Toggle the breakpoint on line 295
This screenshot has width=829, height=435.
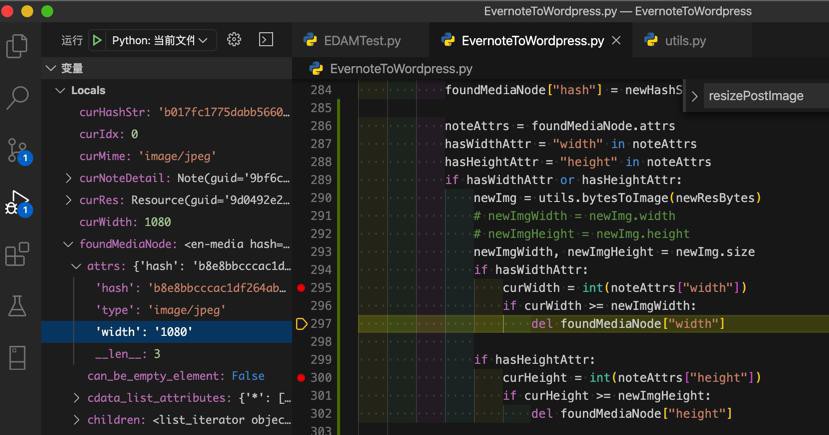point(301,288)
